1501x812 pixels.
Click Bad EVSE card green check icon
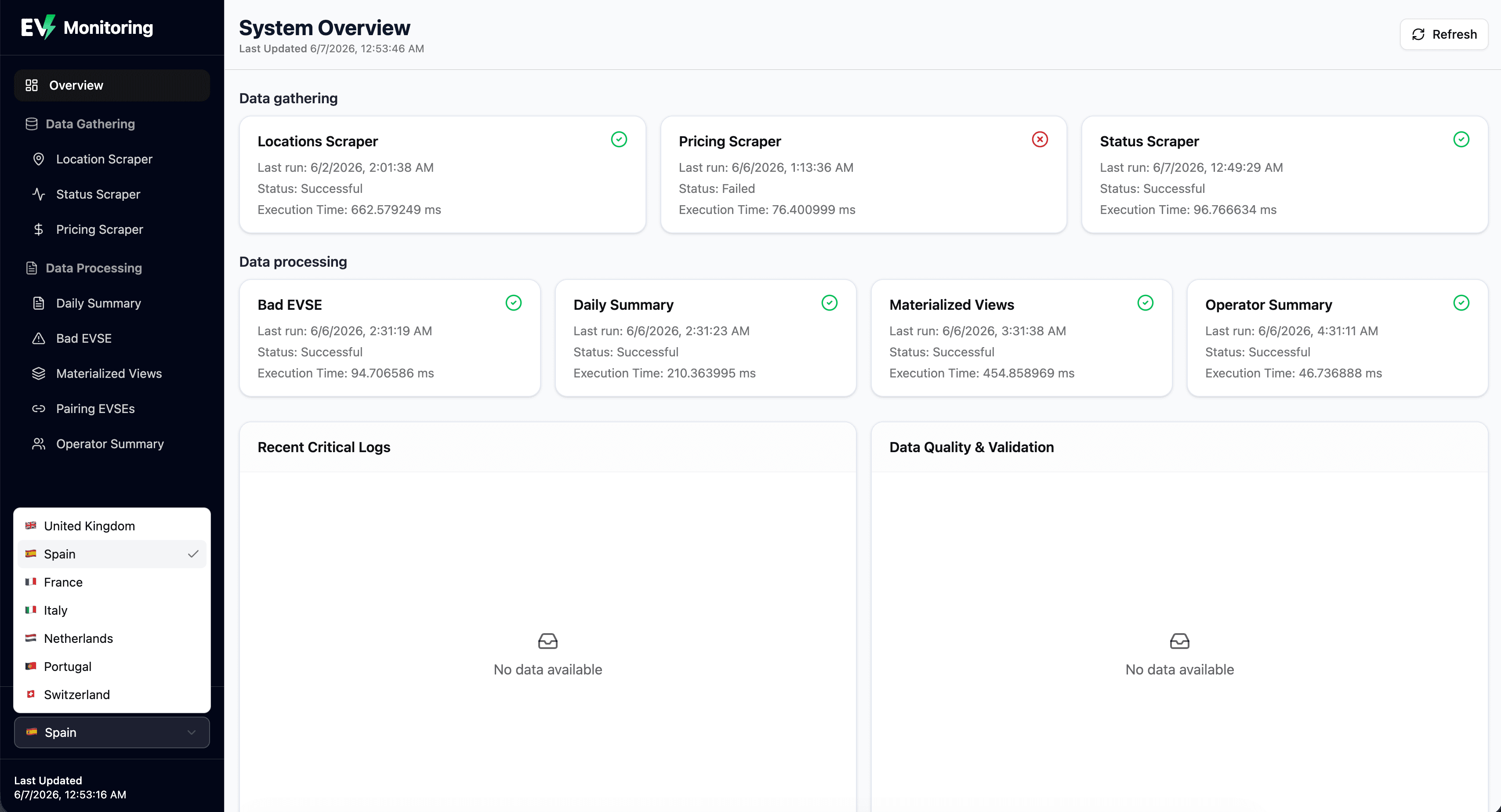513,303
